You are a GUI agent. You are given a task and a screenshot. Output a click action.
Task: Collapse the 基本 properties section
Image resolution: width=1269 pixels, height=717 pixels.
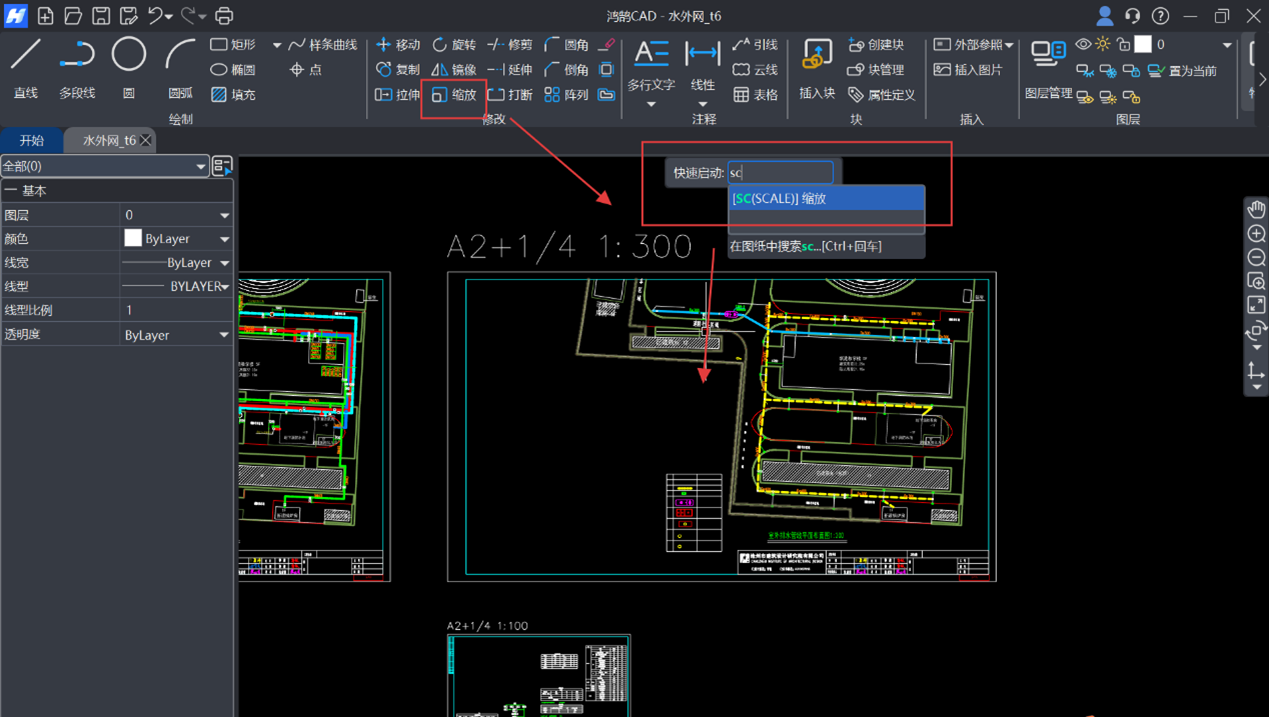click(x=10, y=191)
